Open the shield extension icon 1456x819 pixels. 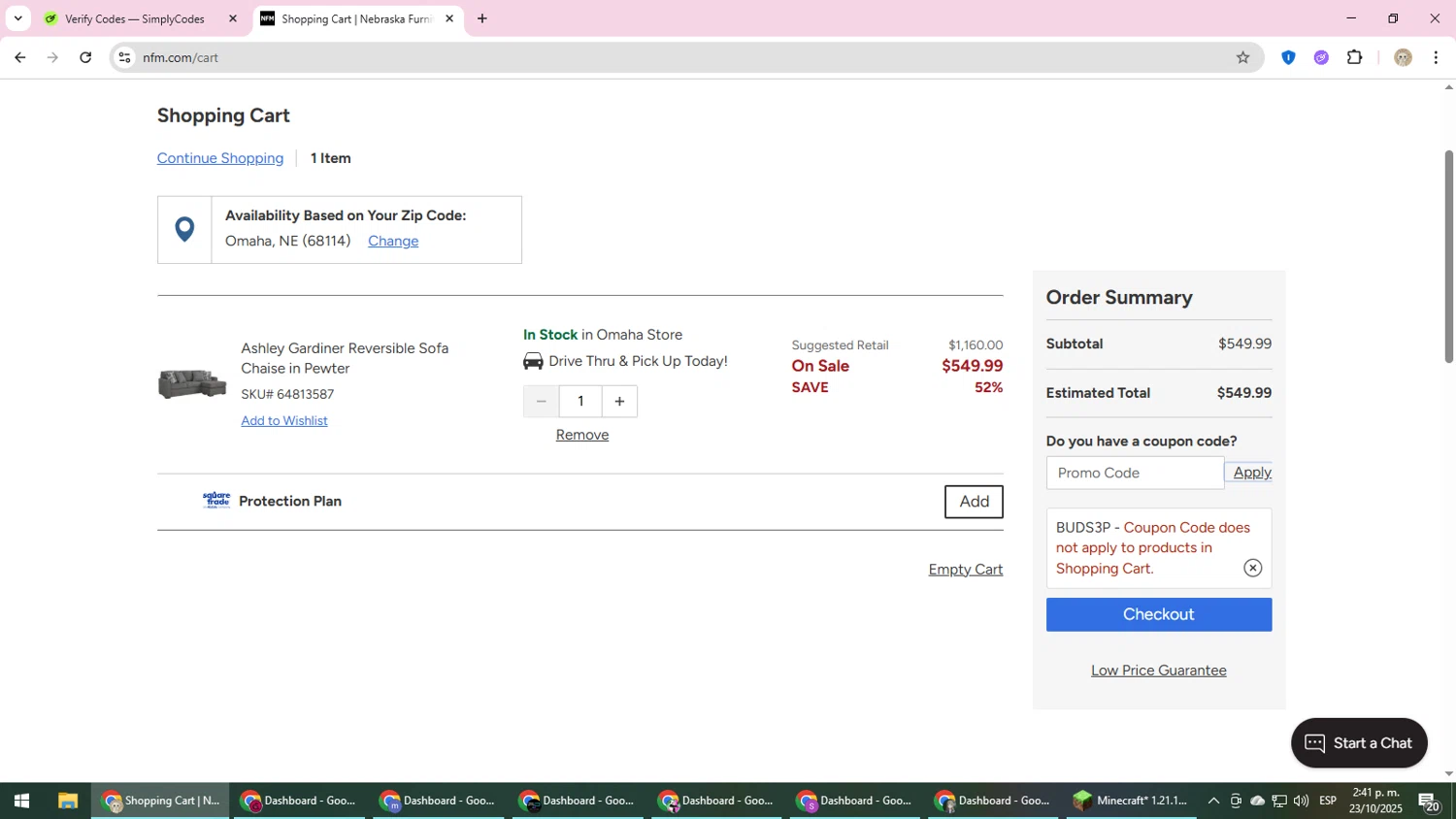pos(1288,57)
